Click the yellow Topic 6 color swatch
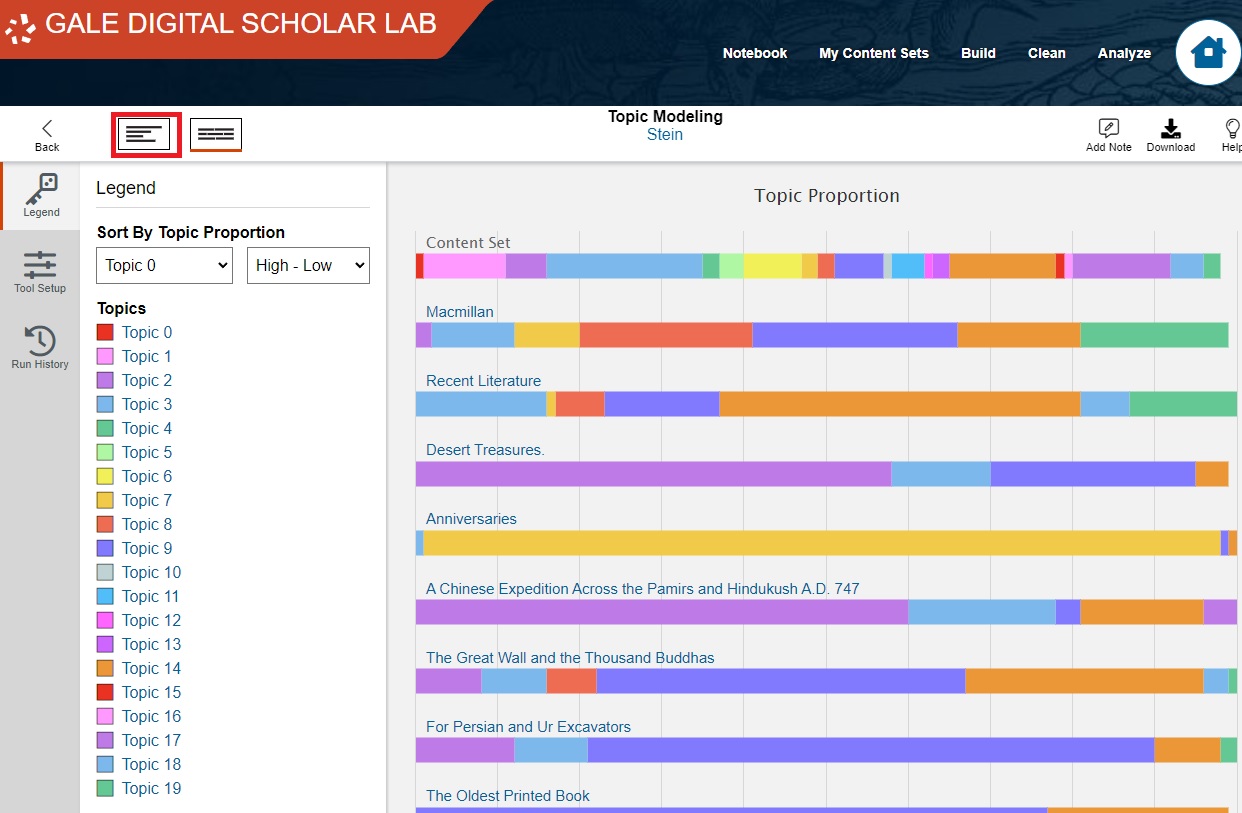The image size is (1242, 813). pos(105,476)
